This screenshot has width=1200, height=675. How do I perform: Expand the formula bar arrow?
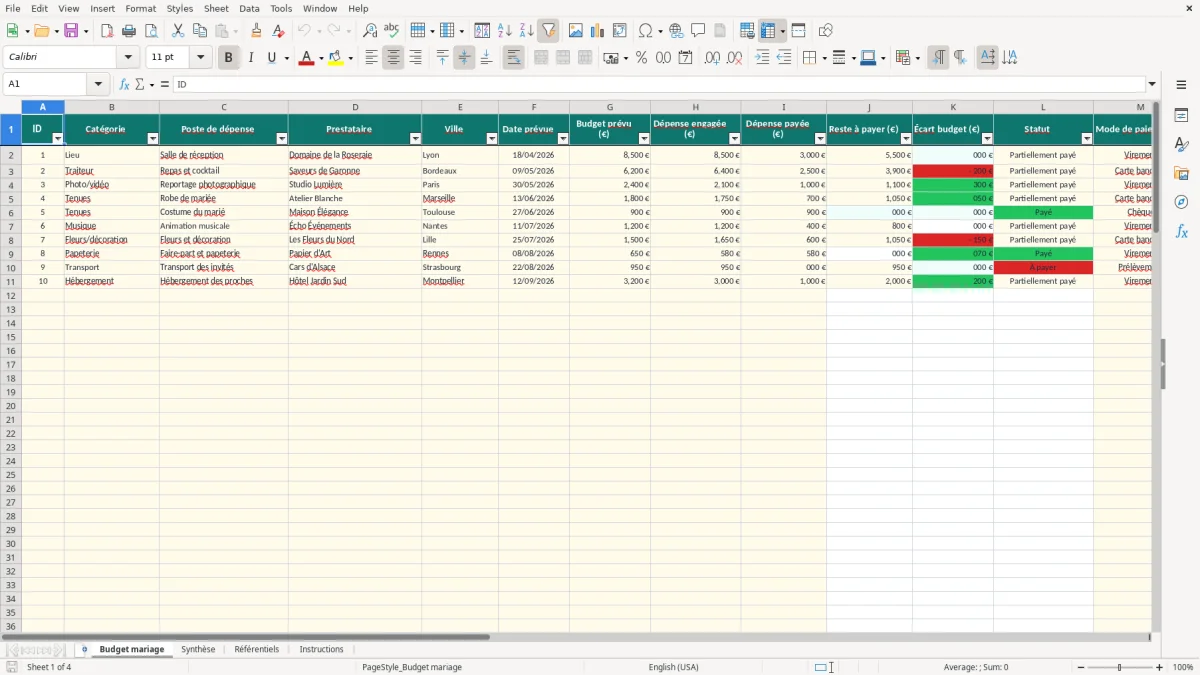[1152, 85]
